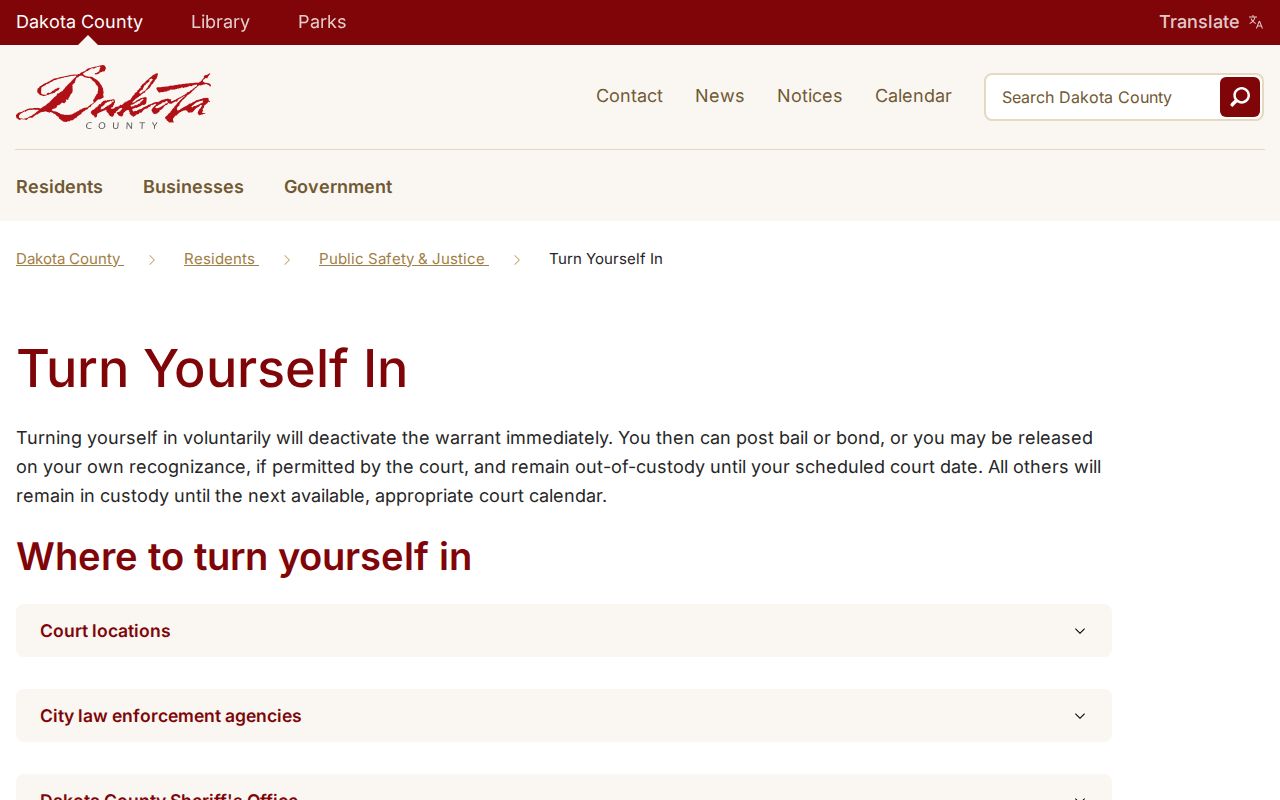
Task: Open the Businesses main menu
Action: [193, 187]
